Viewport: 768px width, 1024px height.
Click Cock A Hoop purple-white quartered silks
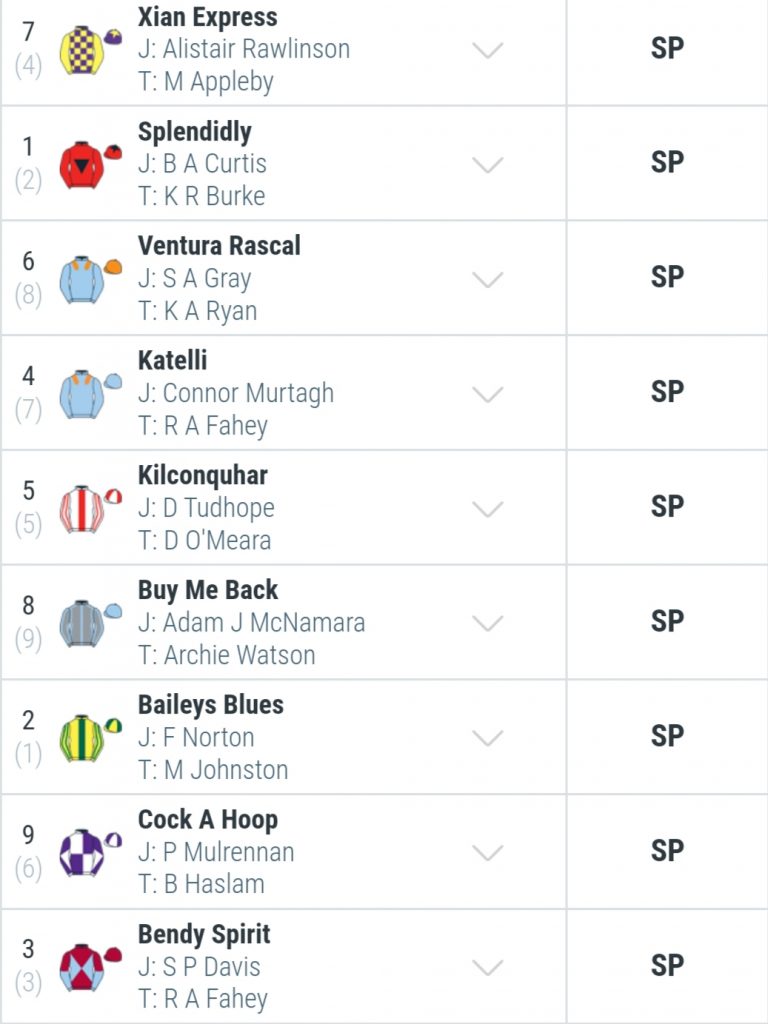pos(90,853)
